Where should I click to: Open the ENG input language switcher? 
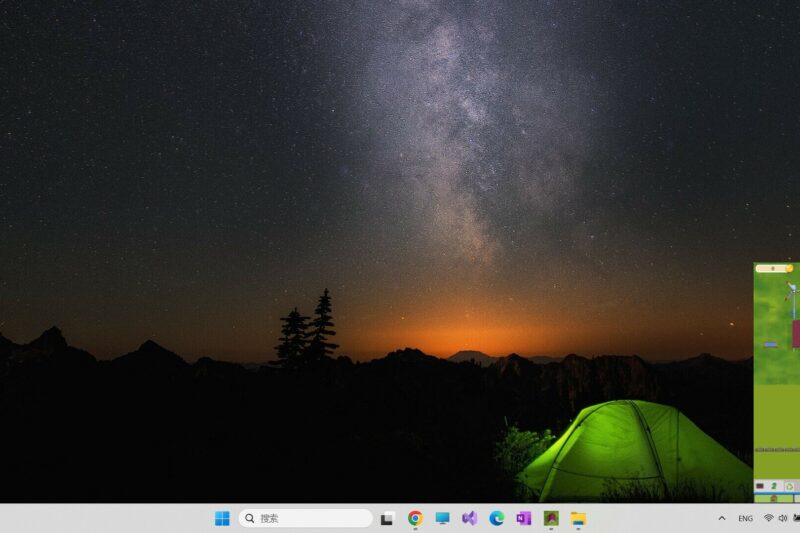pyautogui.click(x=745, y=518)
